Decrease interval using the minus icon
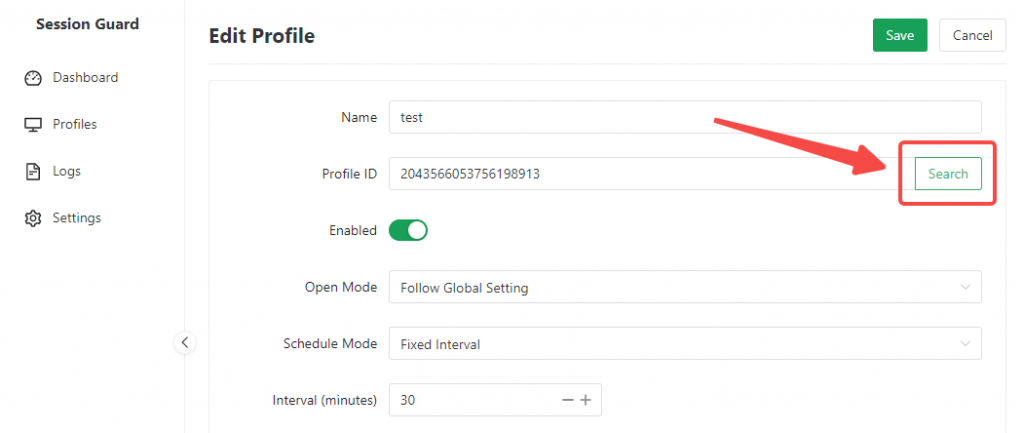Viewport: 1024px width, 433px height. [568, 400]
